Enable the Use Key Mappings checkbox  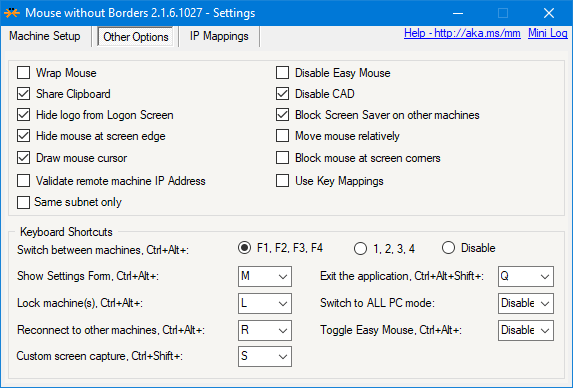[x=282, y=180]
